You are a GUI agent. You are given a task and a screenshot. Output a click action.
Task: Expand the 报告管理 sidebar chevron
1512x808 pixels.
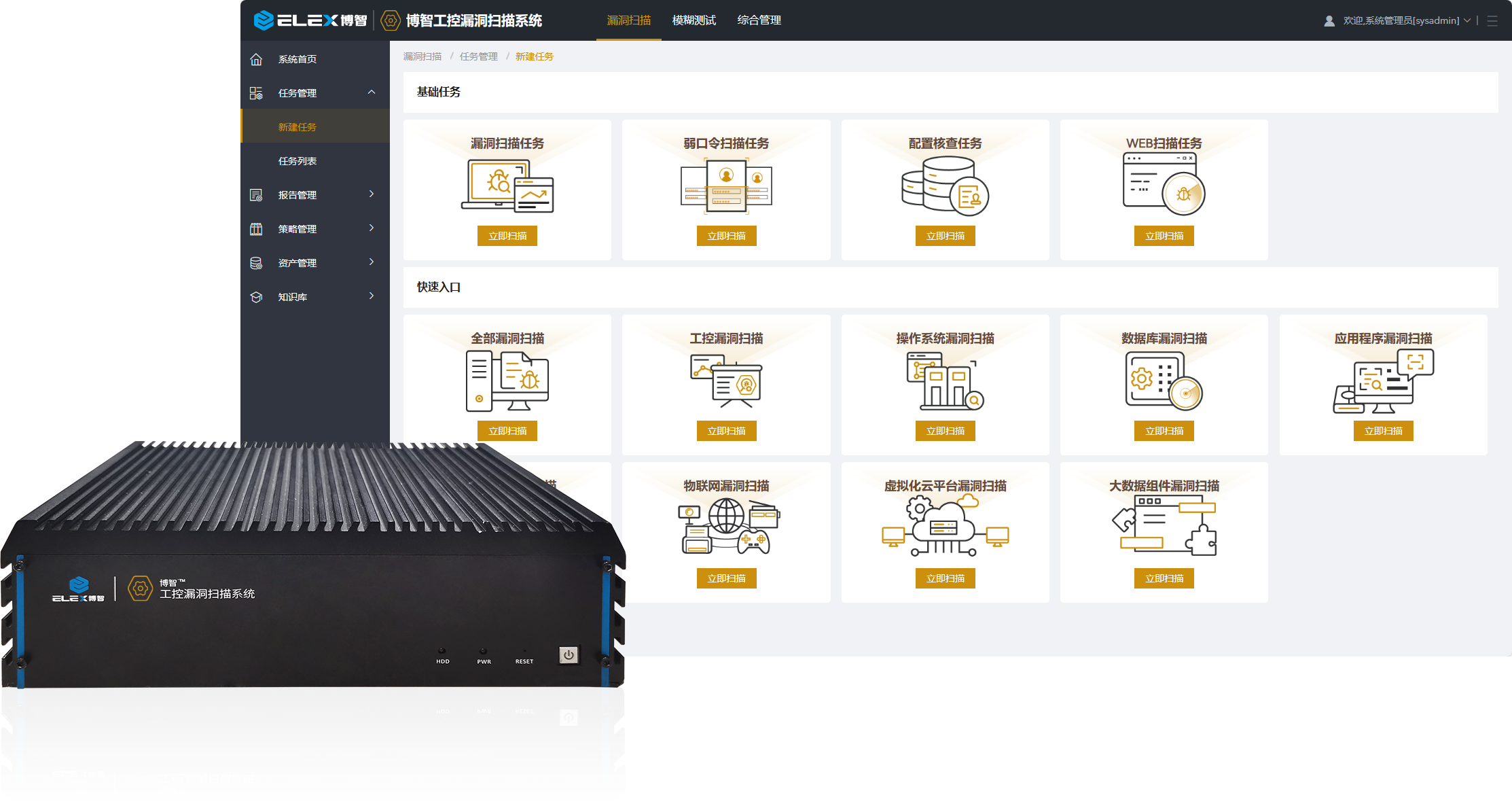click(372, 194)
